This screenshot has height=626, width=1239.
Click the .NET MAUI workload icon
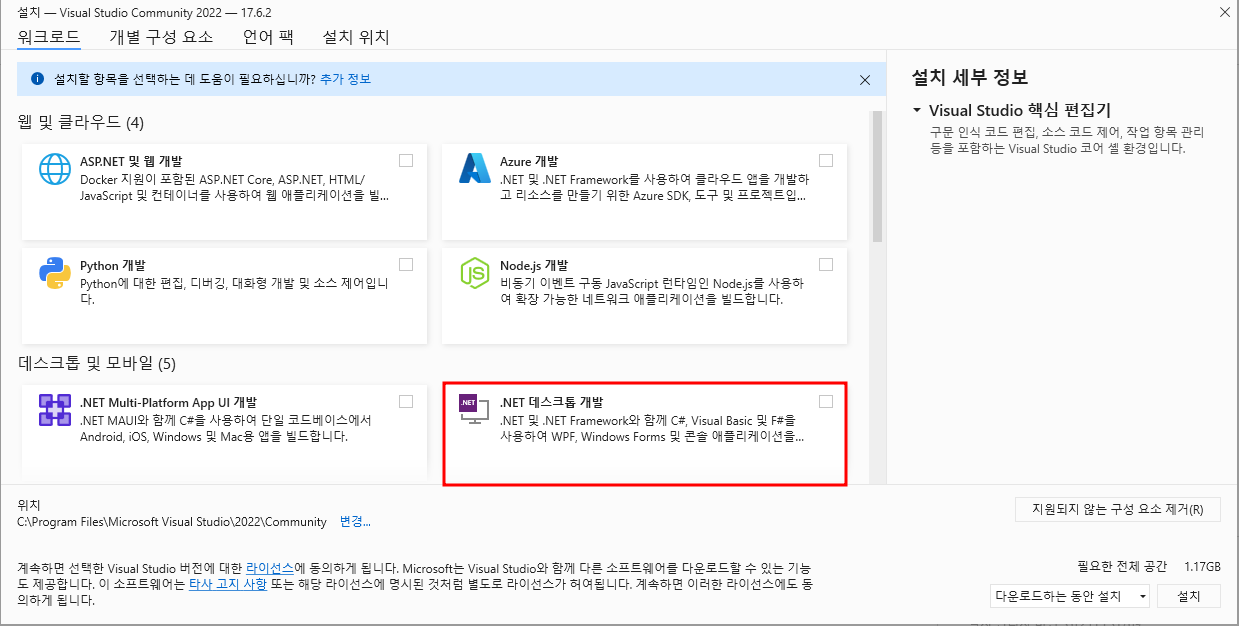click(55, 409)
